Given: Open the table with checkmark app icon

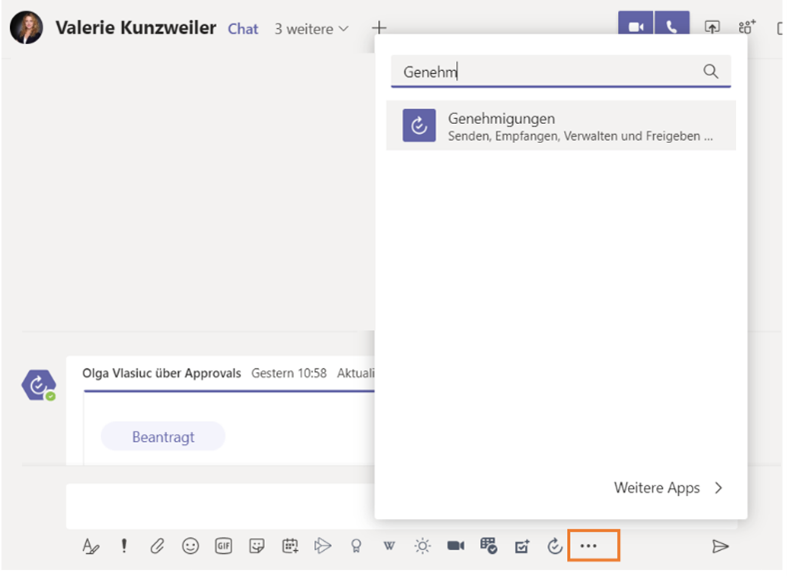Looking at the screenshot, I should [488, 545].
